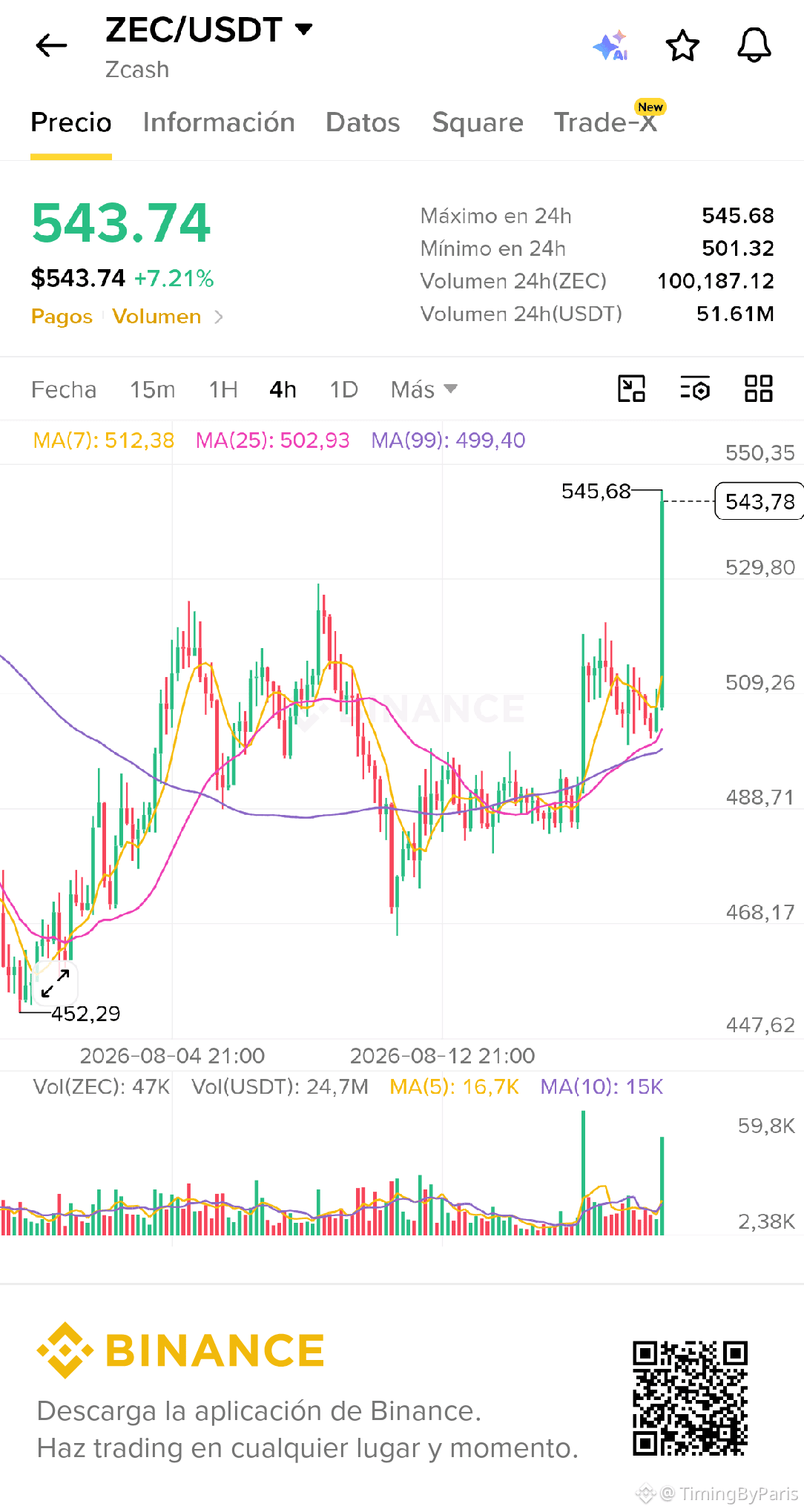
Task: Tap the Volumen 24h(USDT) value 51.61M
Action: (x=735, y=314)
